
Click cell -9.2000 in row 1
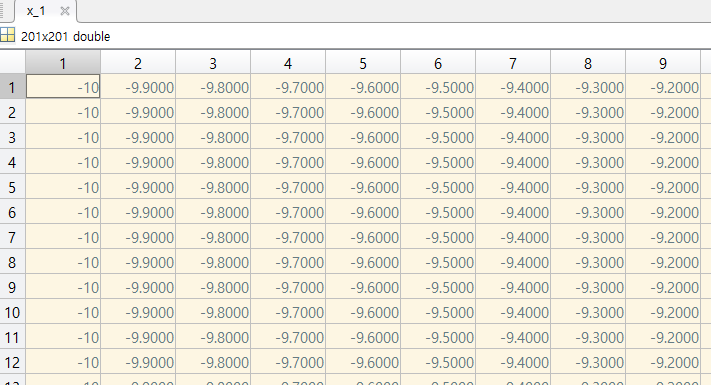pos(663,87)
